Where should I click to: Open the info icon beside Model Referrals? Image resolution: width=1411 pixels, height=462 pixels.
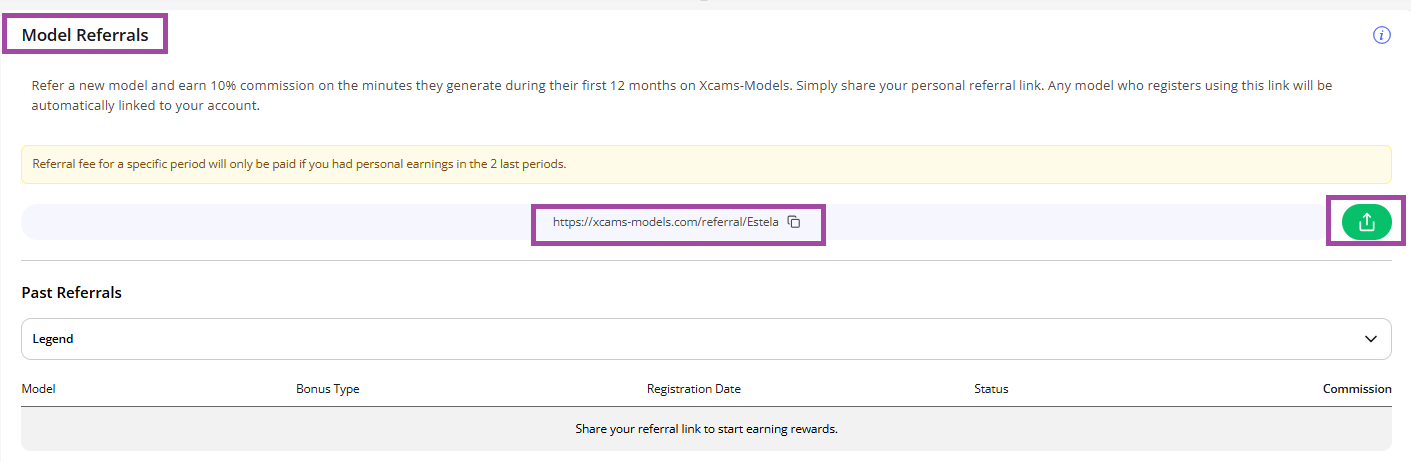1382,35
